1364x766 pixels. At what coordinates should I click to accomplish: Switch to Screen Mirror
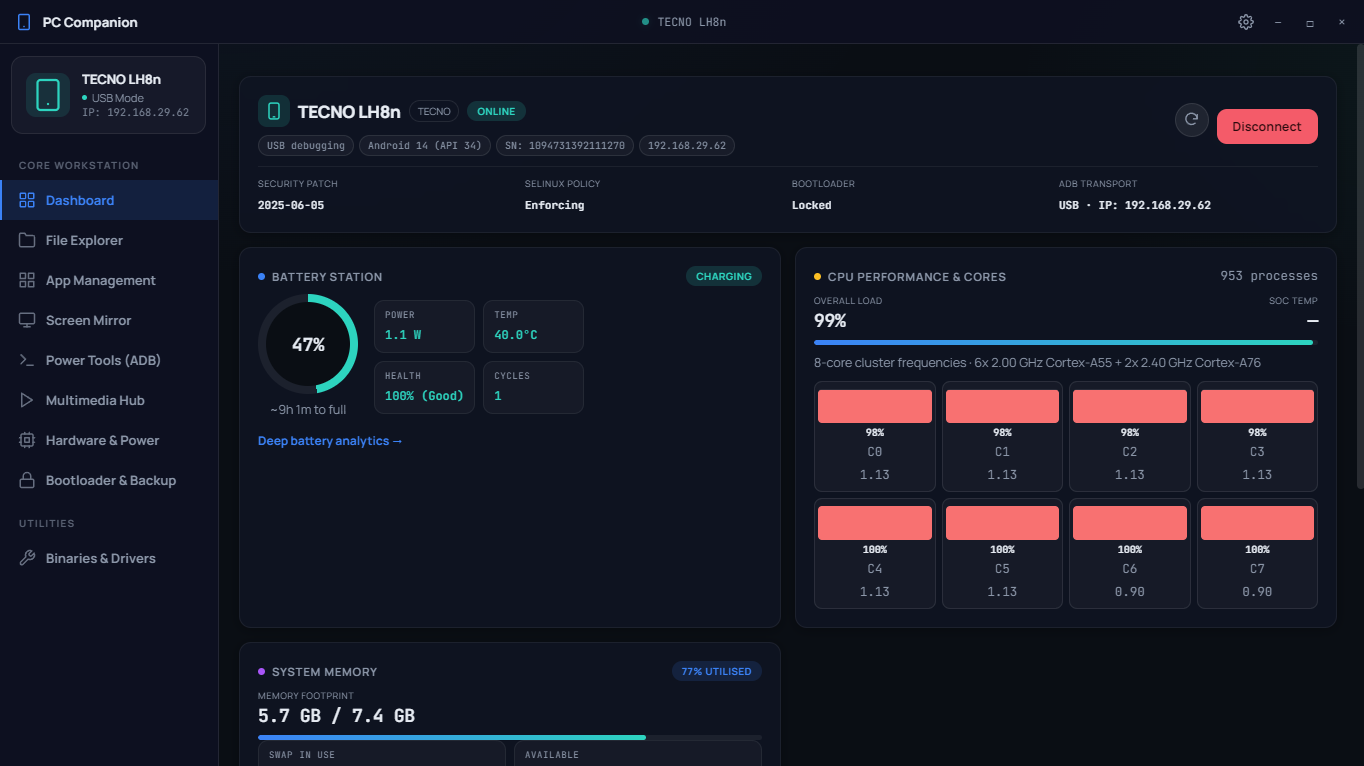click(x=109, y=320)
